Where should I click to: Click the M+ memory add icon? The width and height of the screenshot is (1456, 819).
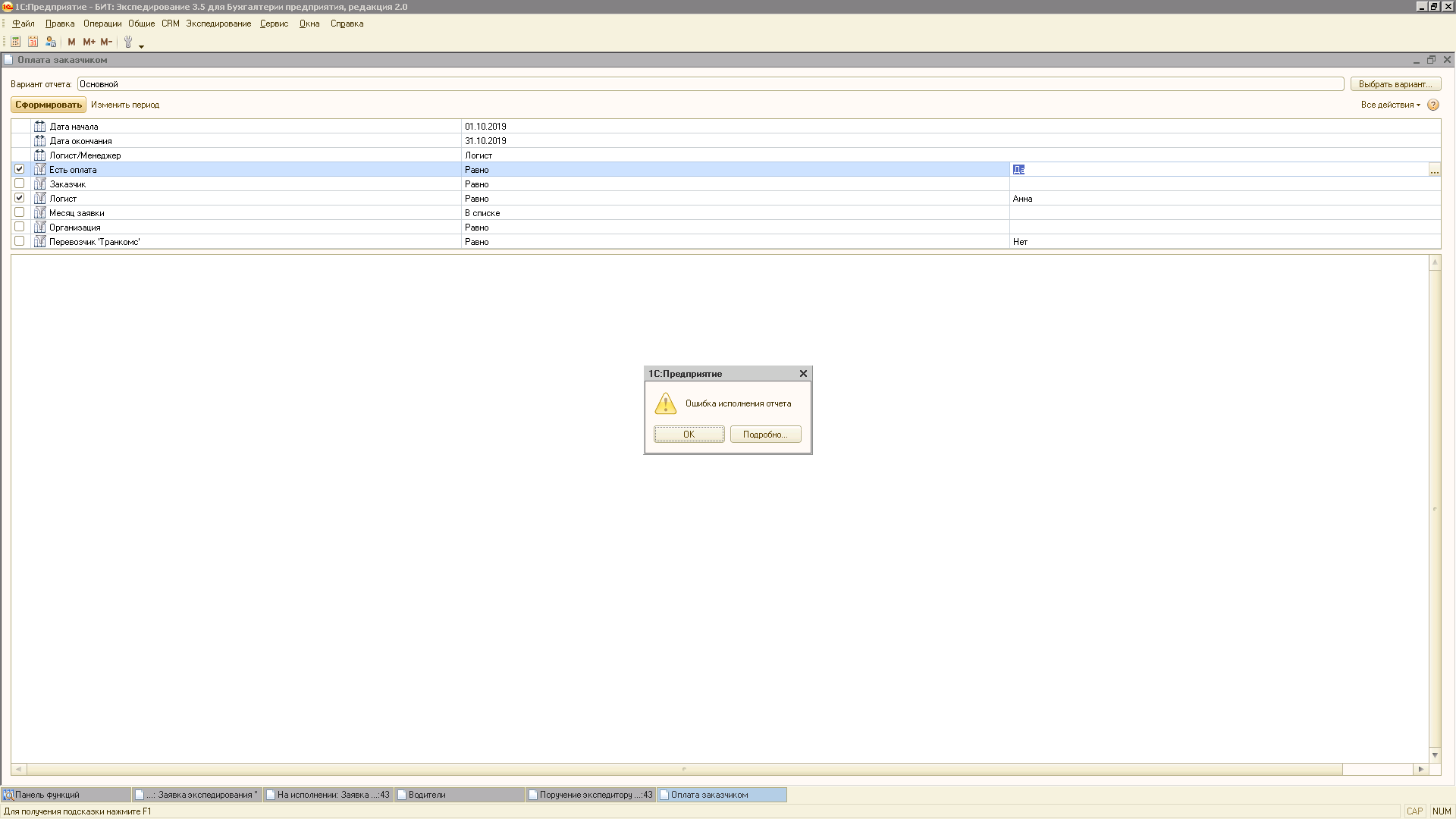click(89, 42)
